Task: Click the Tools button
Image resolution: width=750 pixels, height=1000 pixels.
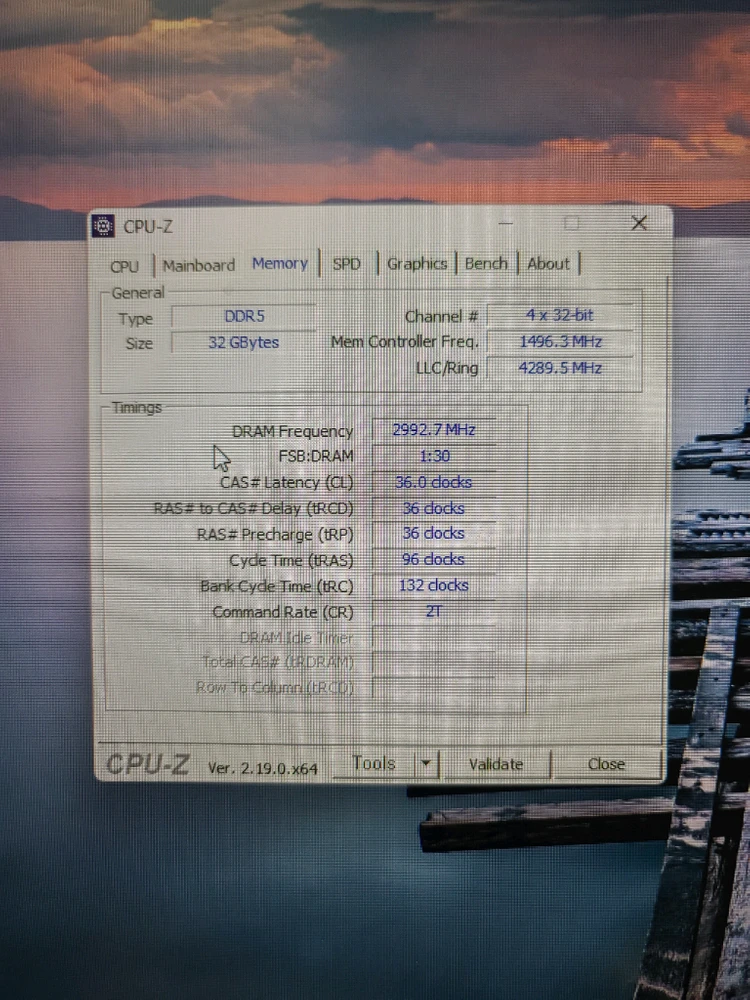Action: (374, 763)
